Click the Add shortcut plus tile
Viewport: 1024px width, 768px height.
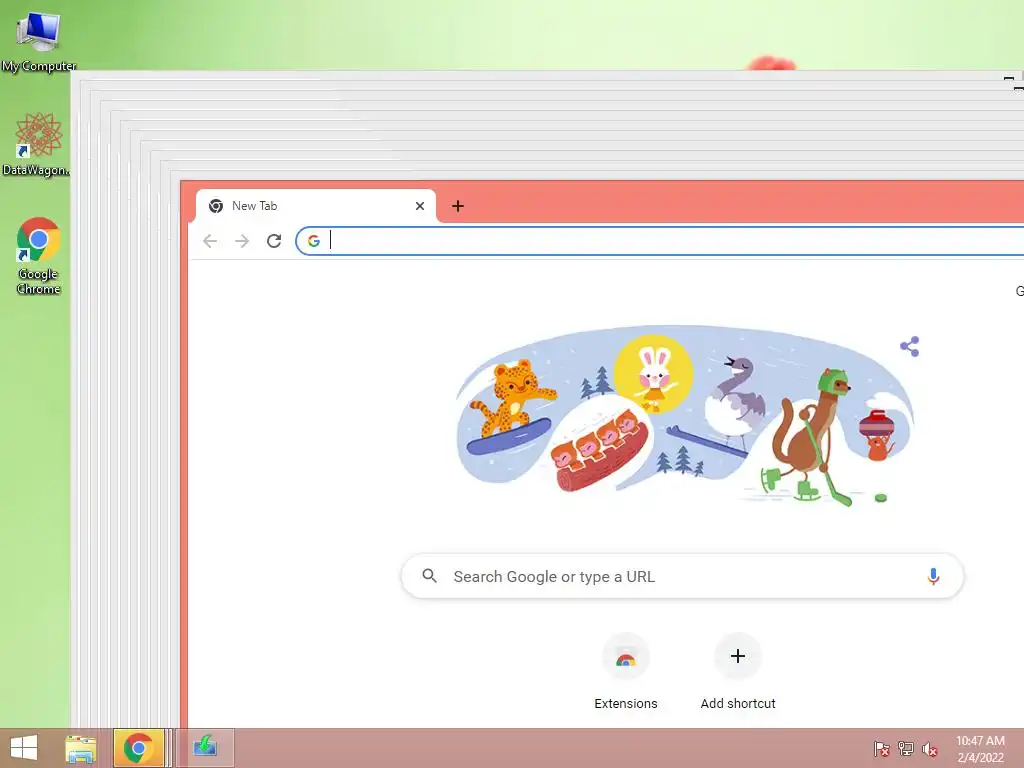738,656
